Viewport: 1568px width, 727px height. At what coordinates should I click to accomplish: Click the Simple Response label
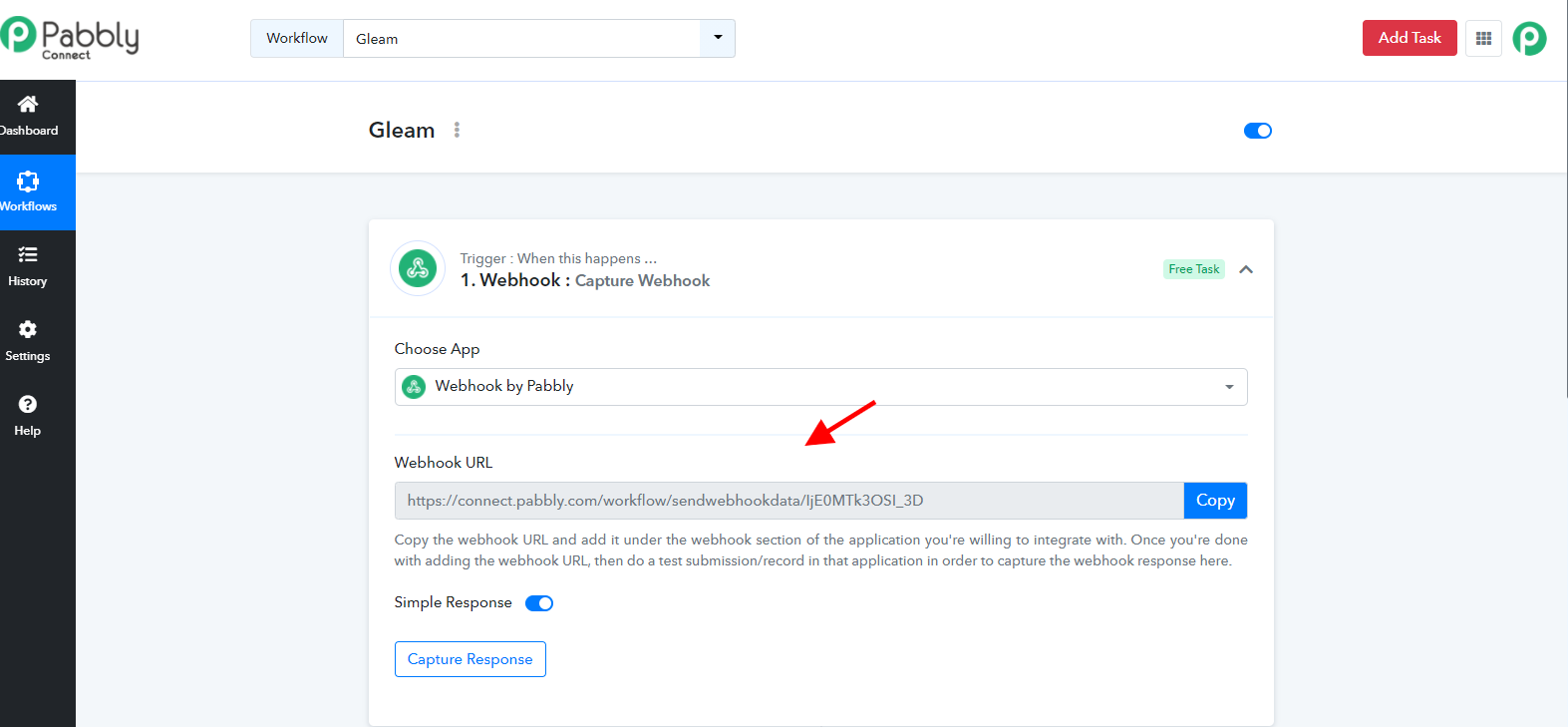[x=453, y=602]
